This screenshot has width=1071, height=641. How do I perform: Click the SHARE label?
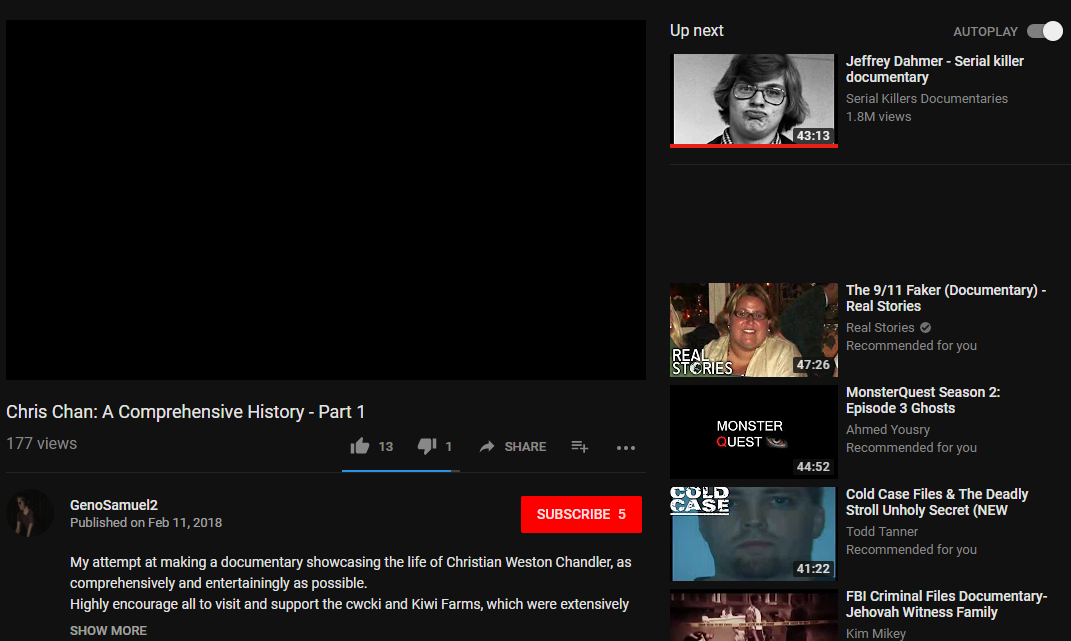525,446
